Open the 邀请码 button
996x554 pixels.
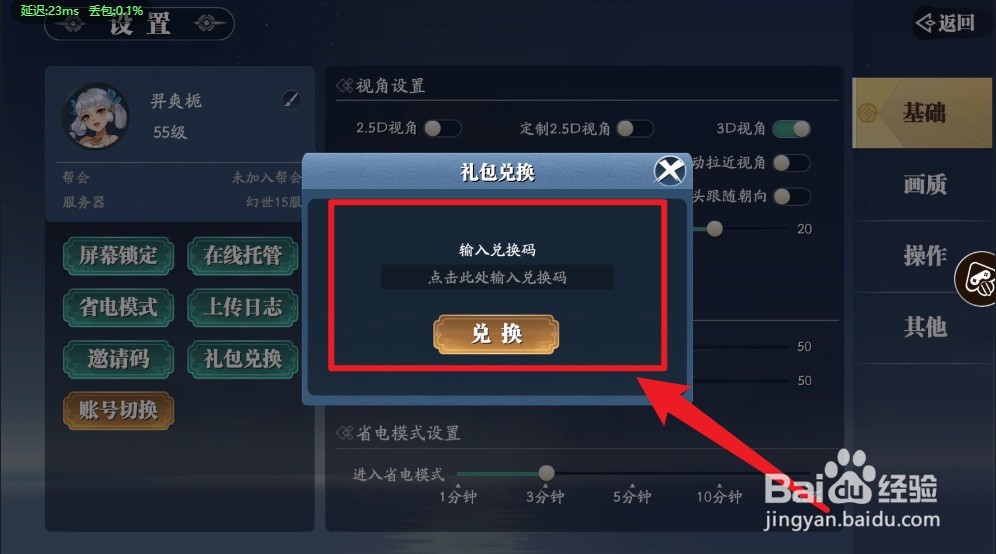pos(118,359)
